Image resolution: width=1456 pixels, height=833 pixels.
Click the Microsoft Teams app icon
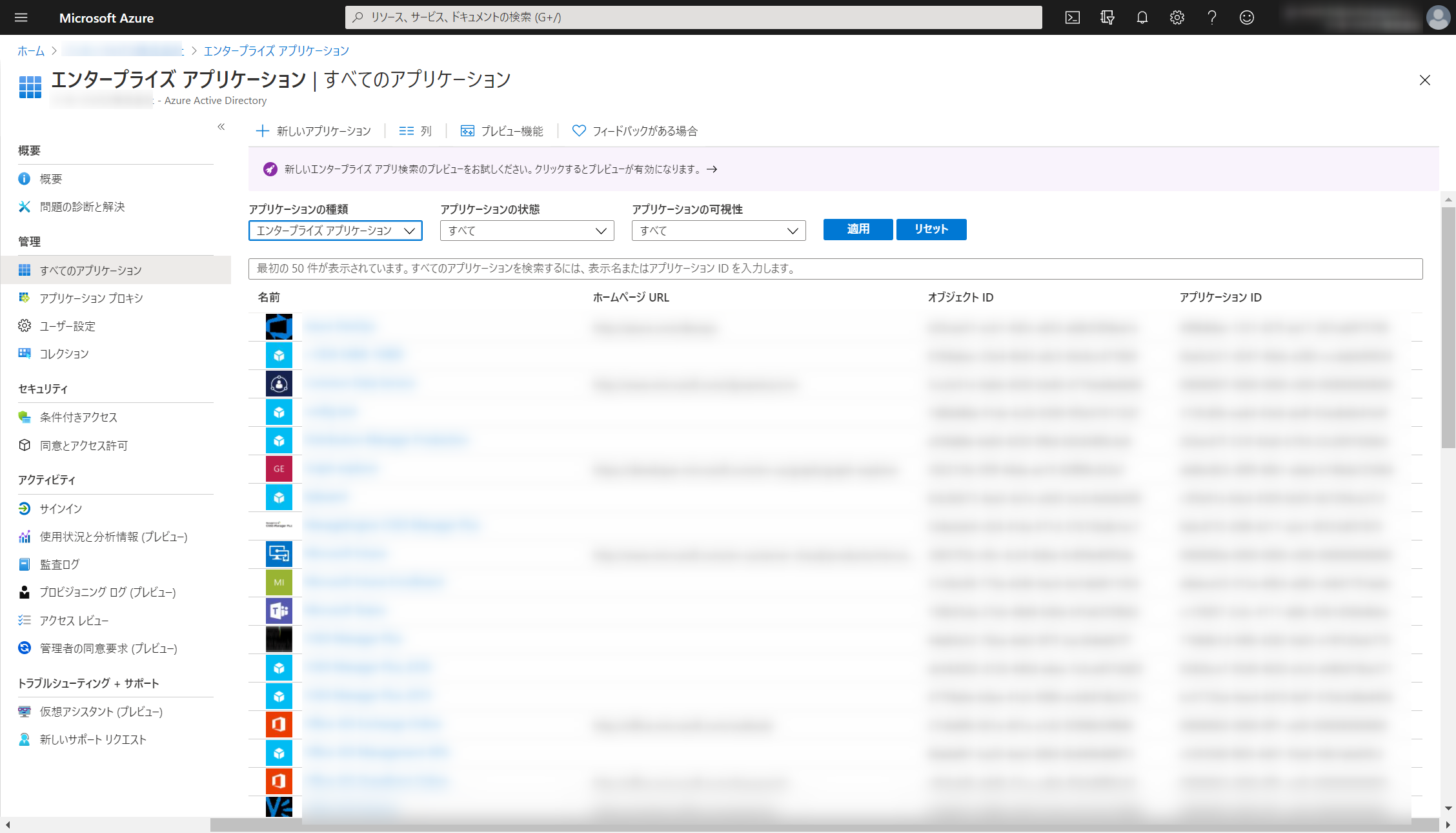279,610
